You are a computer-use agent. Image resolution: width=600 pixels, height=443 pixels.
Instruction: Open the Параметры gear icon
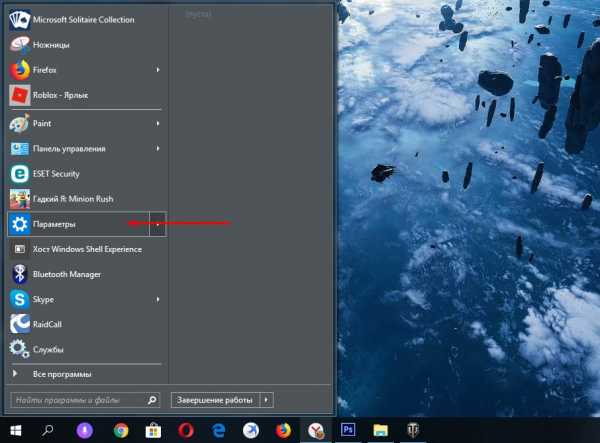coord(20,224)
